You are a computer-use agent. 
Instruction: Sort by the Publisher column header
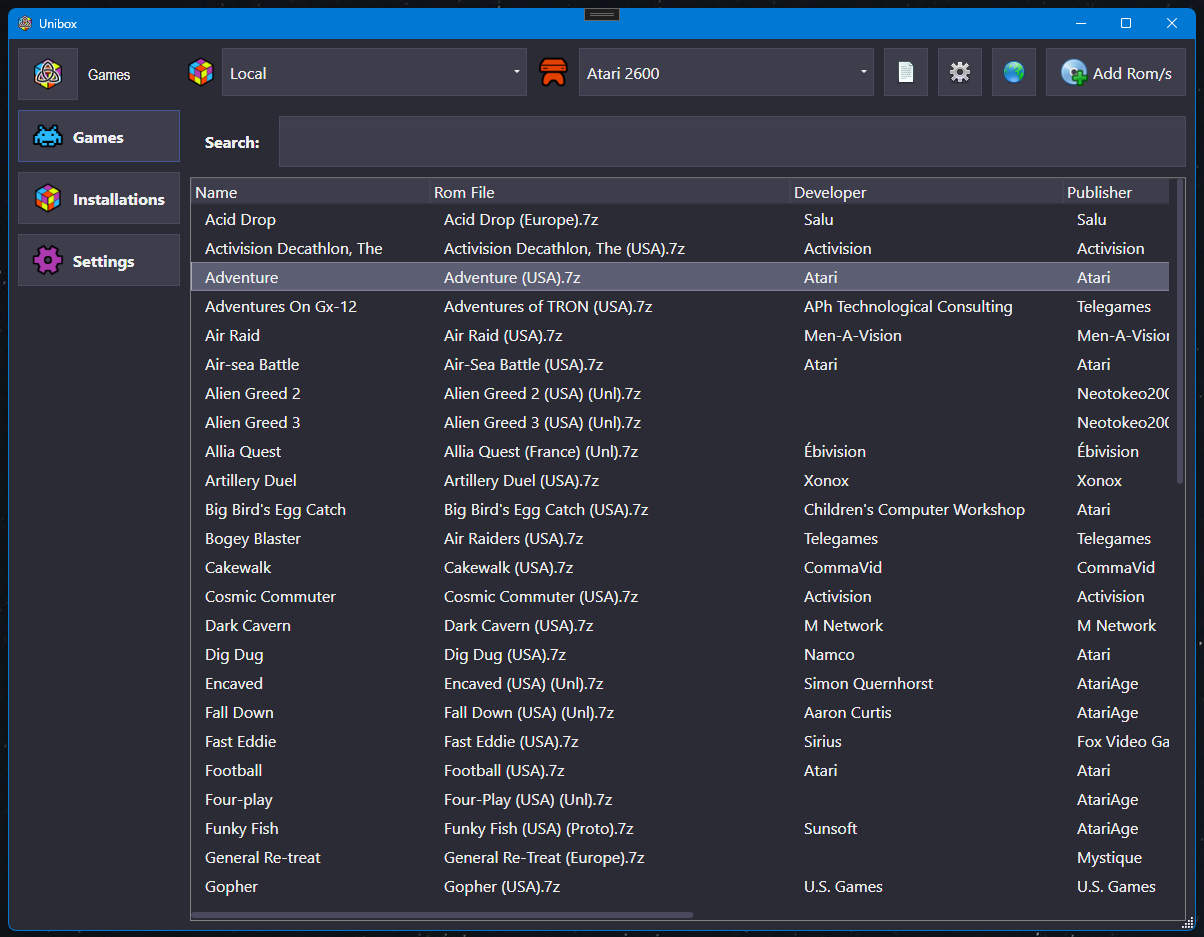click(1116, 192)
